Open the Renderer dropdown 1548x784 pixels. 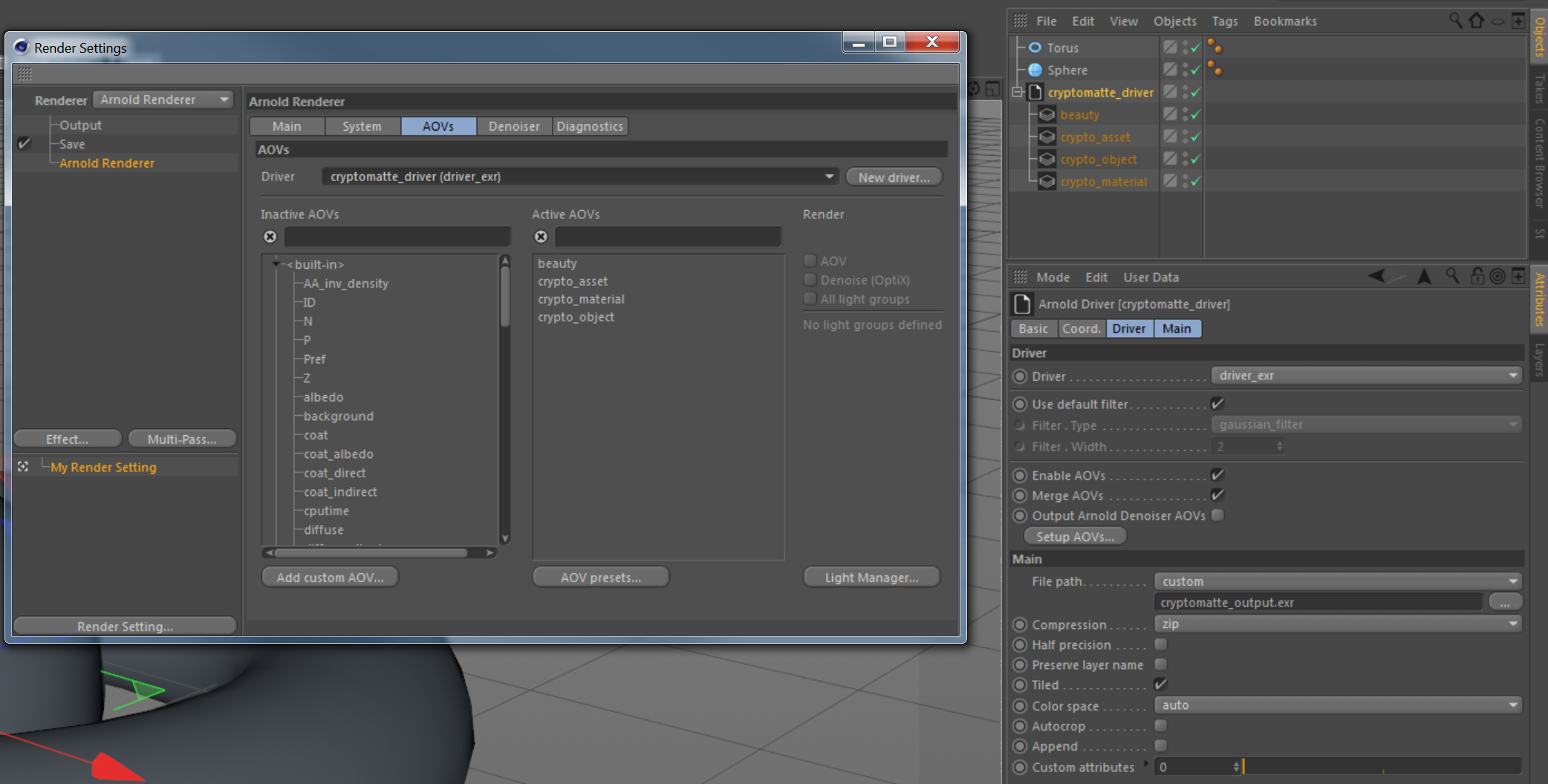point(163,99)
